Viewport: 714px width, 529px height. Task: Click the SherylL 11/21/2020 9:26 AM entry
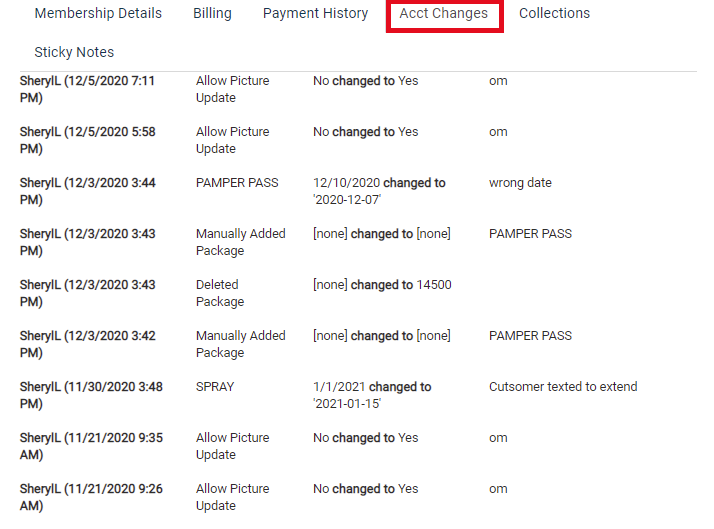[91, 497]
